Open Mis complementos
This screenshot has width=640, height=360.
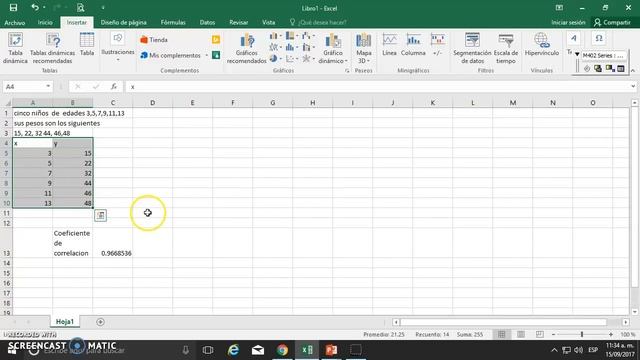[171, 55]
